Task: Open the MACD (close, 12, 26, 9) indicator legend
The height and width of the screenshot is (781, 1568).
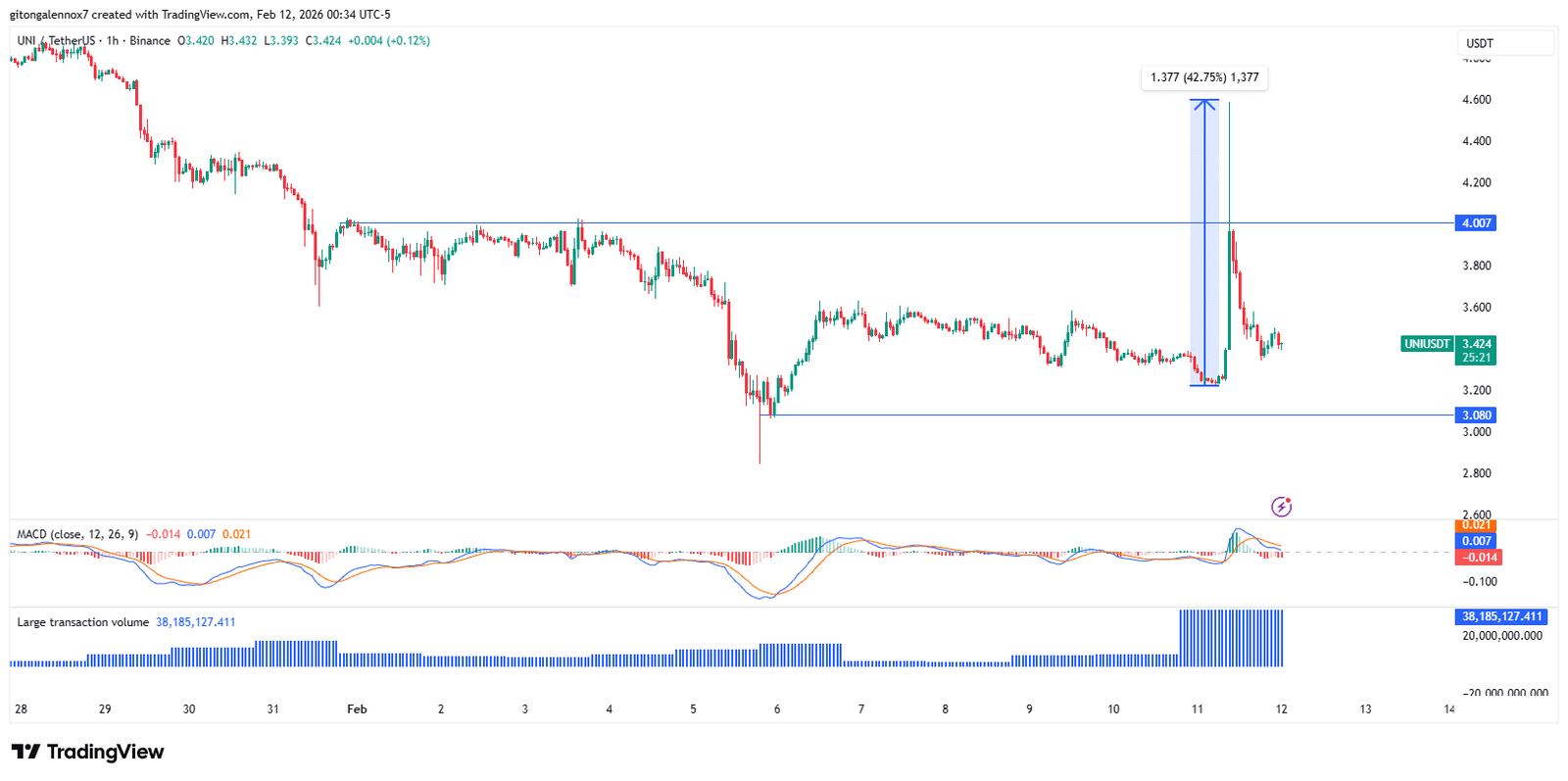Action: point(77,534)
